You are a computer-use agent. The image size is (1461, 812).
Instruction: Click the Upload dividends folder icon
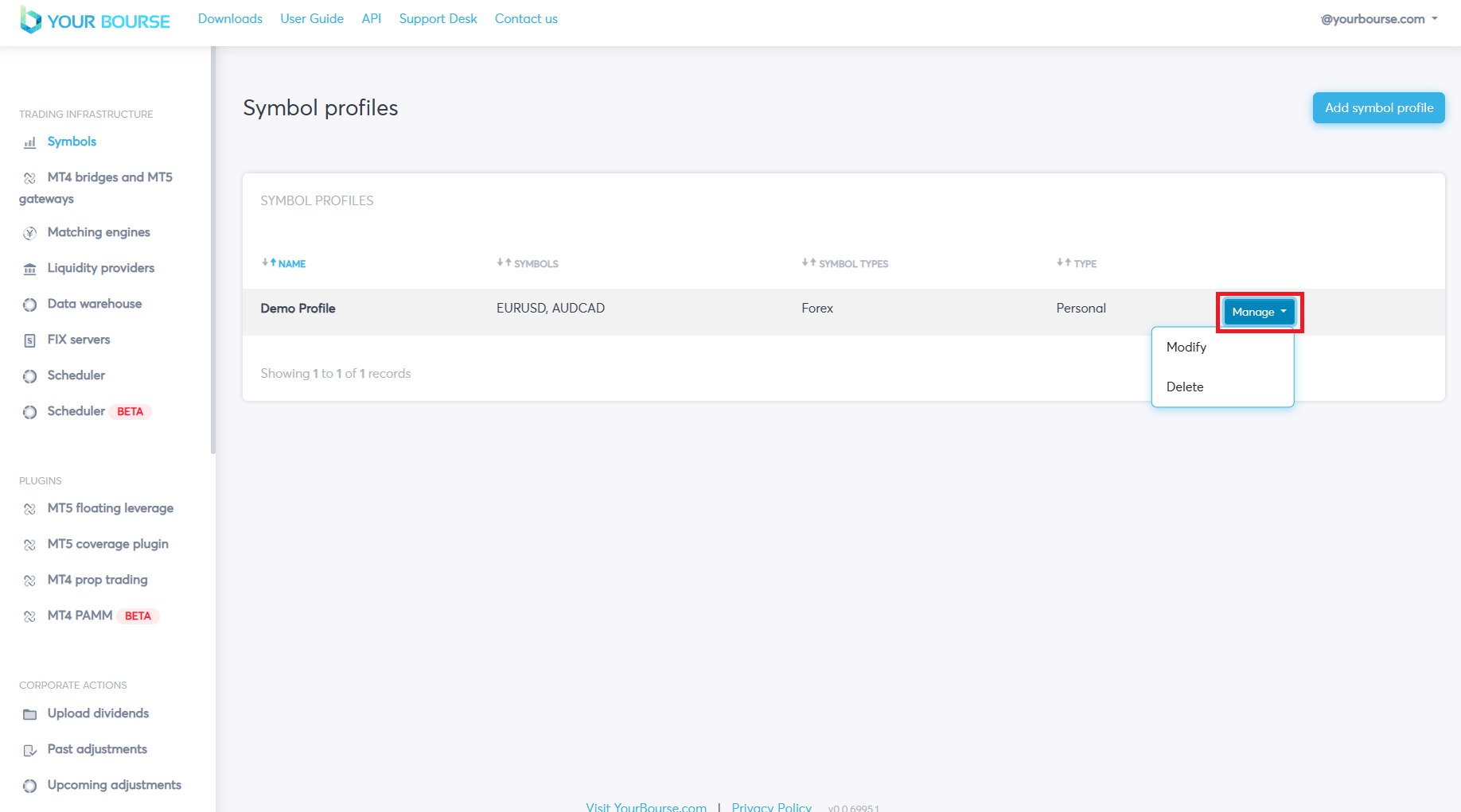[29, 714]
